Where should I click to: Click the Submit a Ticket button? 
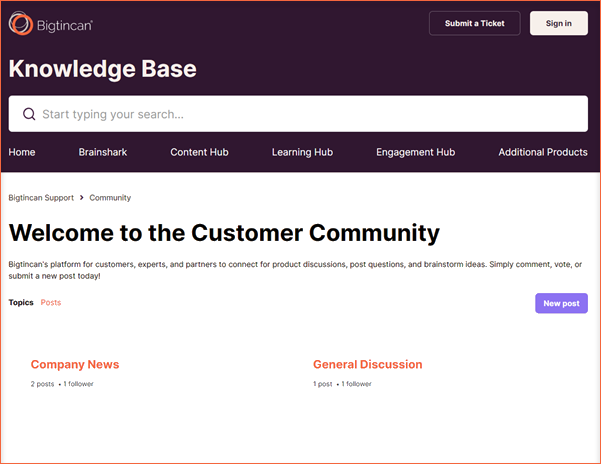point(475,23)
